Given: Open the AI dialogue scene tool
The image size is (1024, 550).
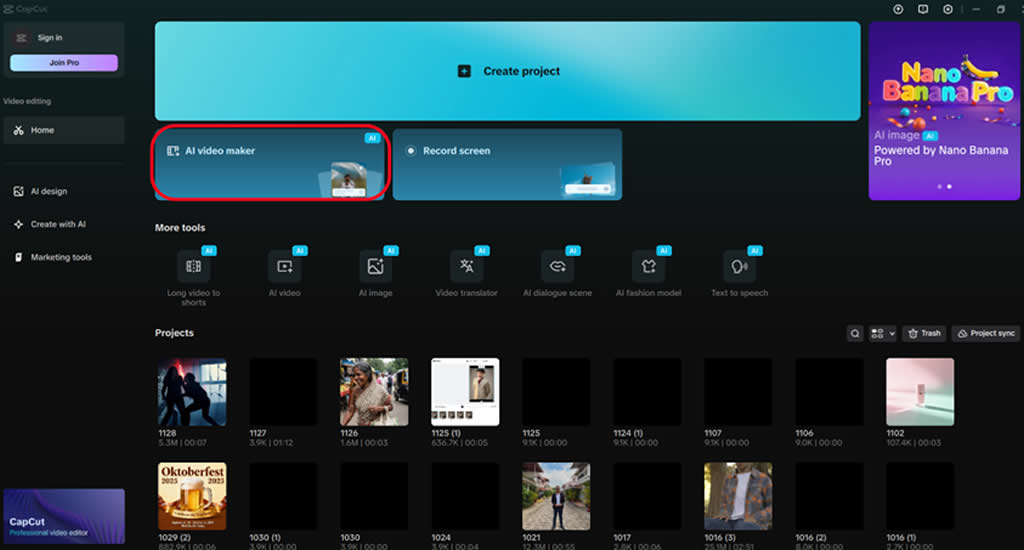Looking at the screenshot, I should click(557, 267).
